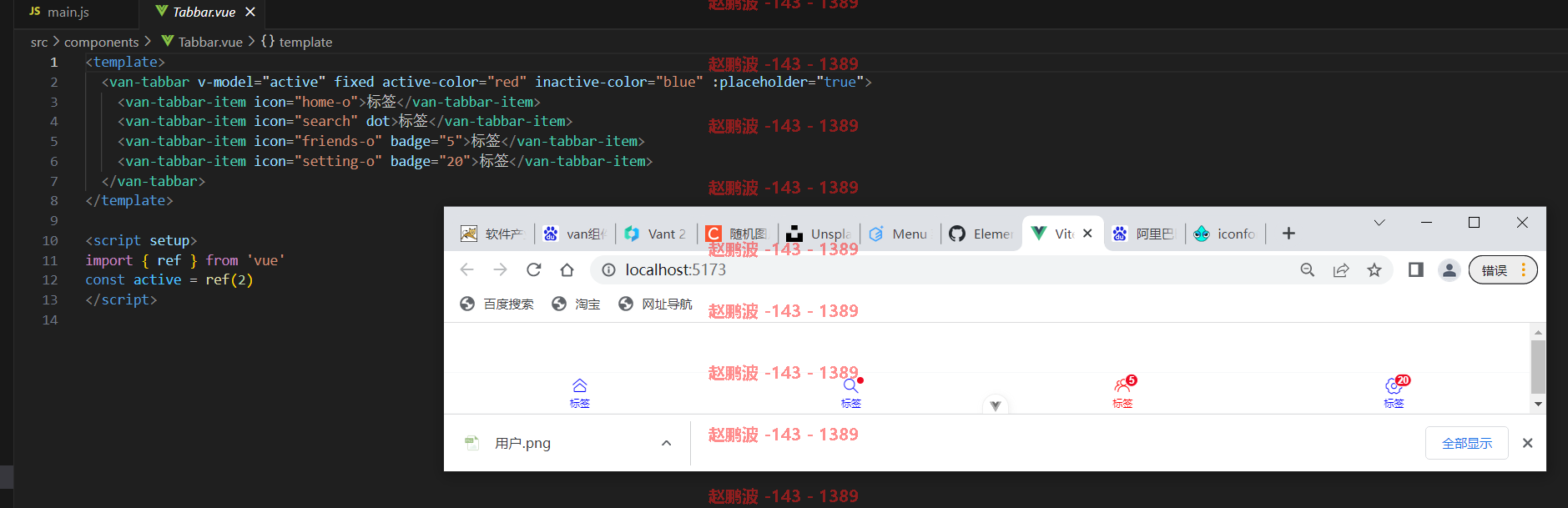Open the 用户.png downloaded file

pos(522,443)
